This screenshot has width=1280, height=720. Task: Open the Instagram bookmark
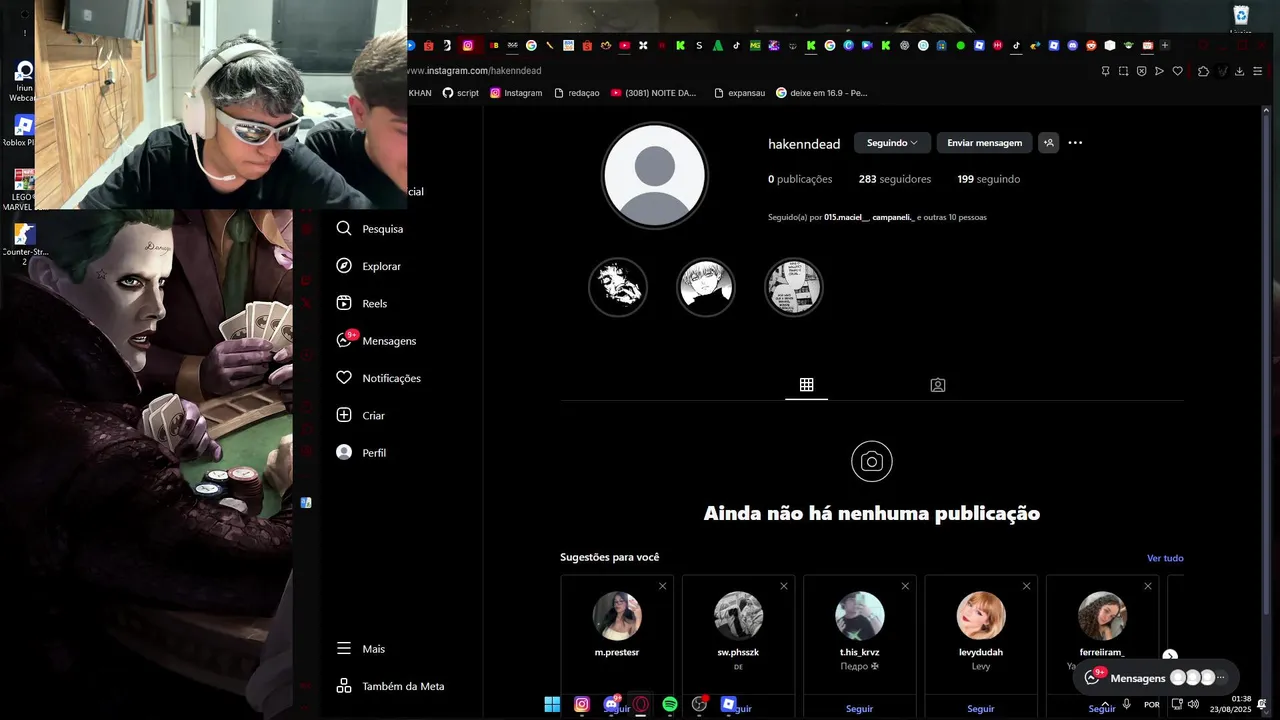pyautogui.click(x=516, y=93)
